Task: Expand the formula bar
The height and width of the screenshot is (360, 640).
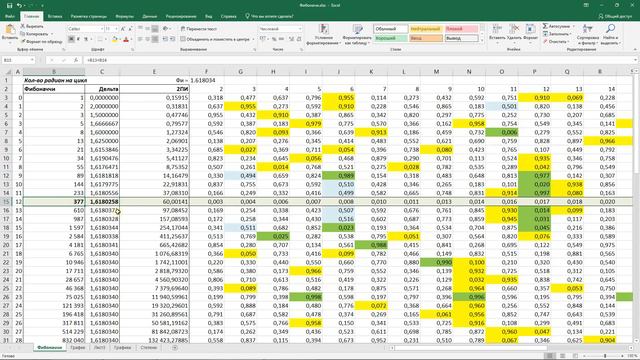Action: 636,60
